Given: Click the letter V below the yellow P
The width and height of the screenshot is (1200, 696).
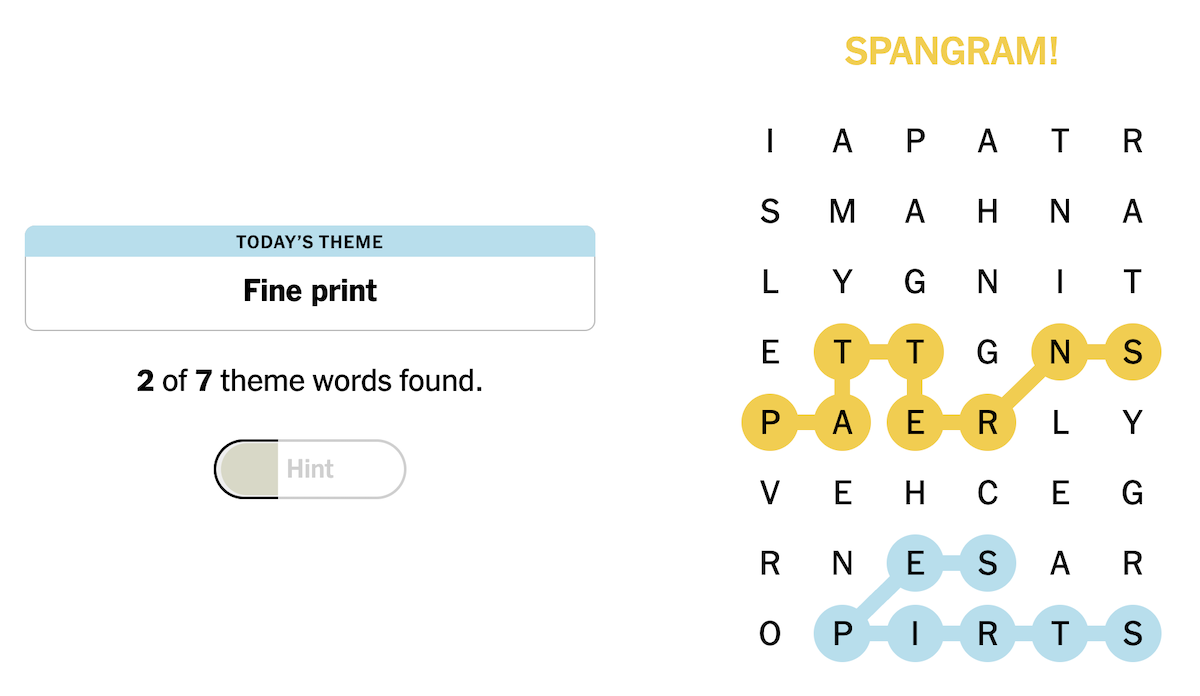Looking at the screenshot, I should point(769,492).
